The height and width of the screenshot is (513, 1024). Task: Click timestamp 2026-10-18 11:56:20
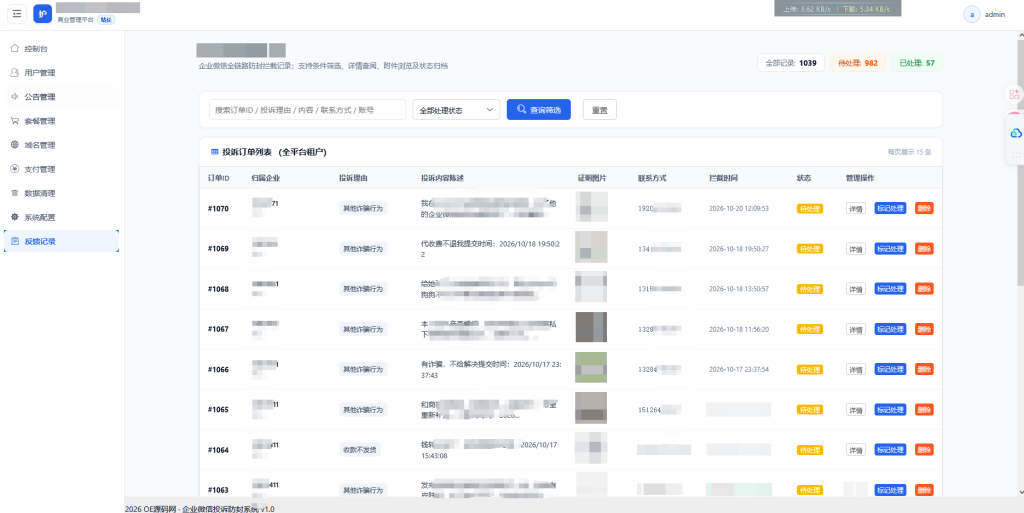(739, 330)
